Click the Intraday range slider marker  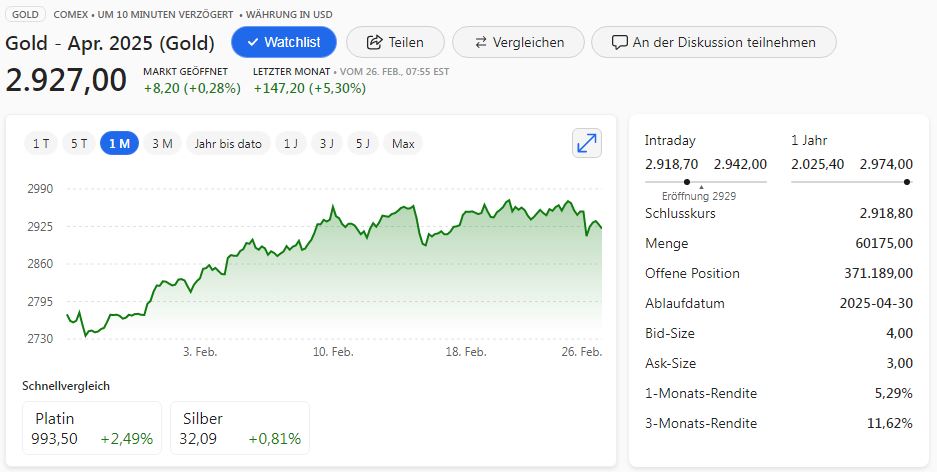click(x=687, y=181)
